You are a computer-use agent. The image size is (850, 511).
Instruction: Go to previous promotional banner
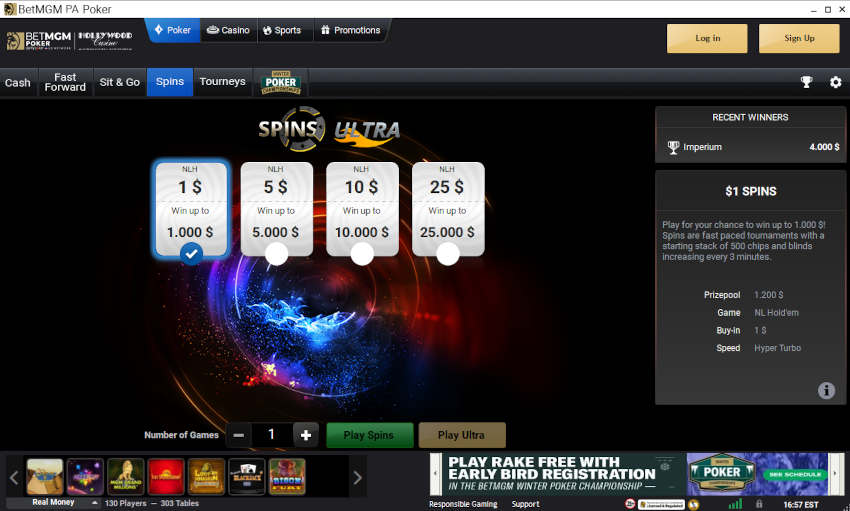[435, 474]
